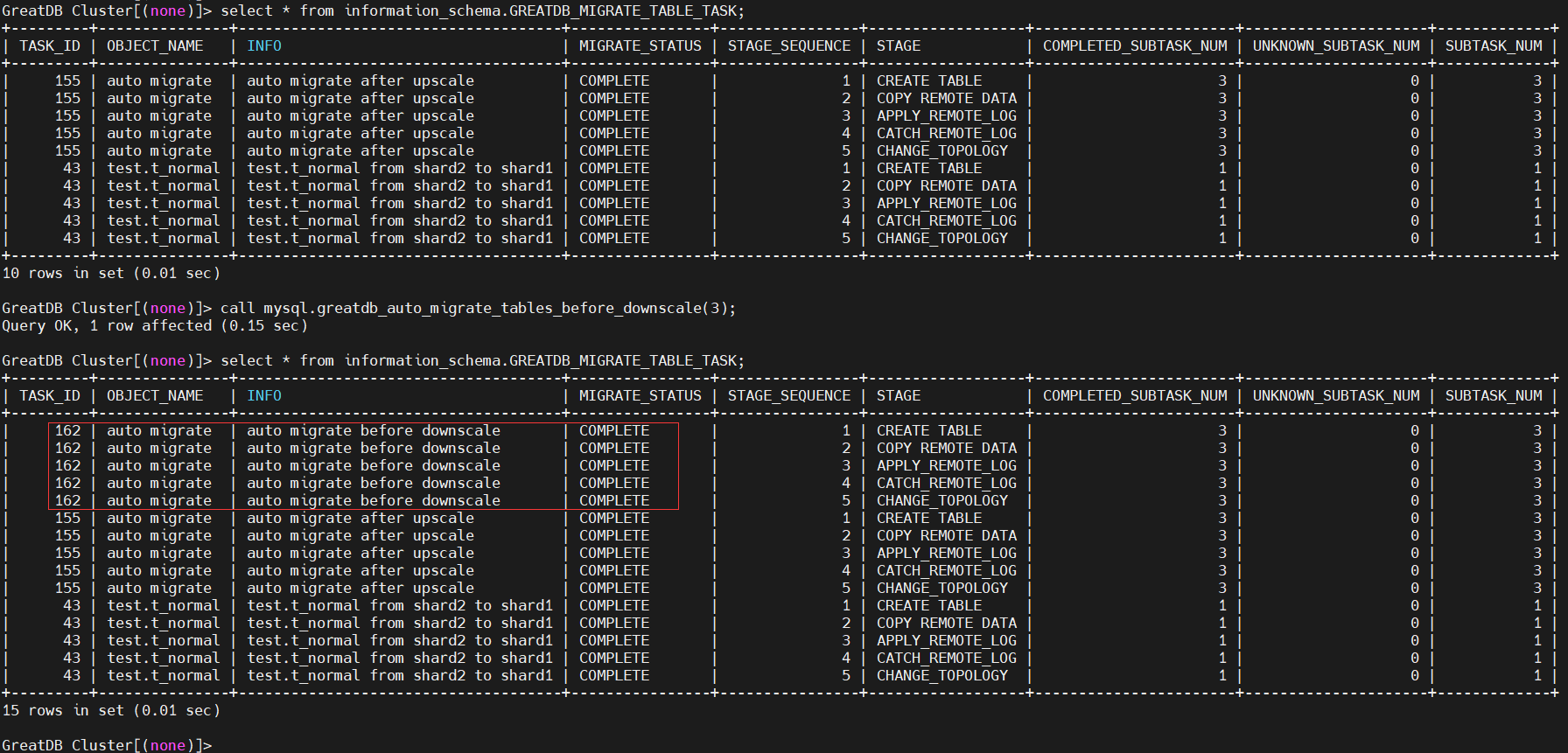Click task ID 162 in the CHANGE_TOPOLOGY row
The width and height of the screenshot is (1568, 753).
(x=67, y=500)
